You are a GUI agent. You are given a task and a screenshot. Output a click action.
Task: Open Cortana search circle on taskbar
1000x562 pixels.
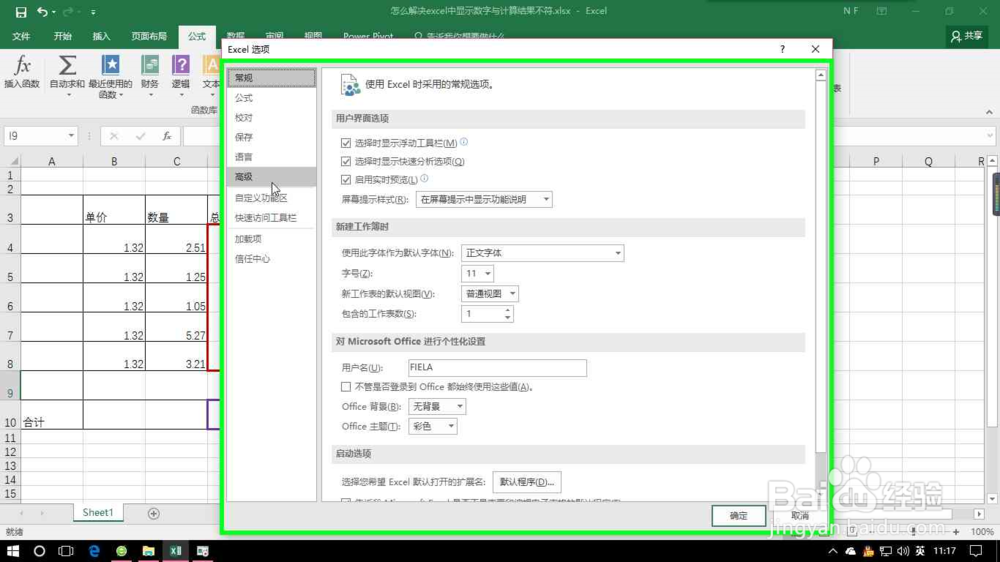click(x=39, y=551)
